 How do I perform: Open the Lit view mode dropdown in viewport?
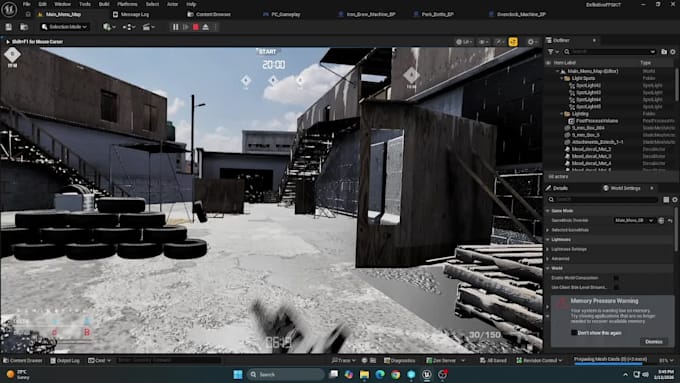coord(464,42)
